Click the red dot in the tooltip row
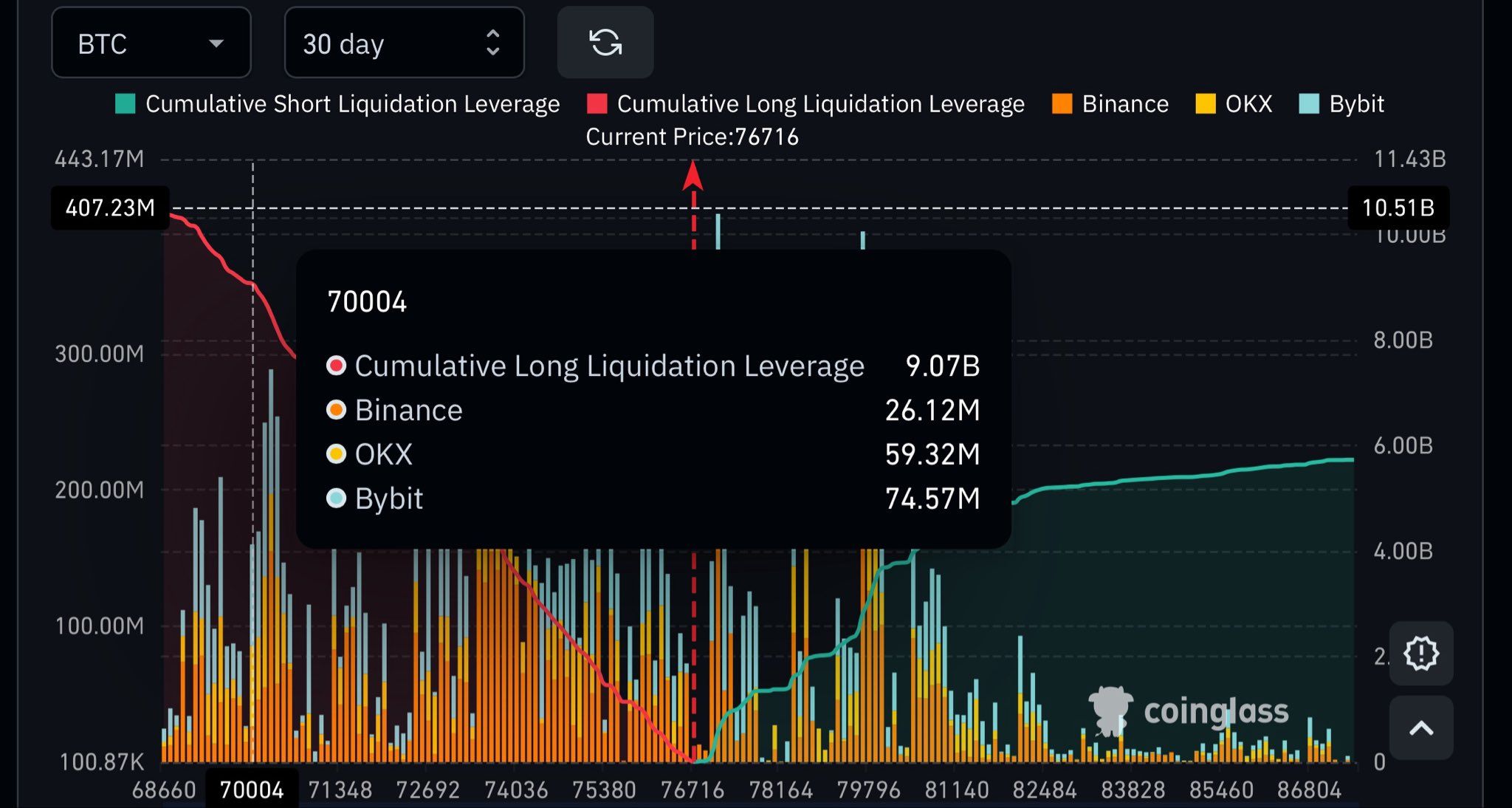The image size is (1512, 808). (336, 366)
